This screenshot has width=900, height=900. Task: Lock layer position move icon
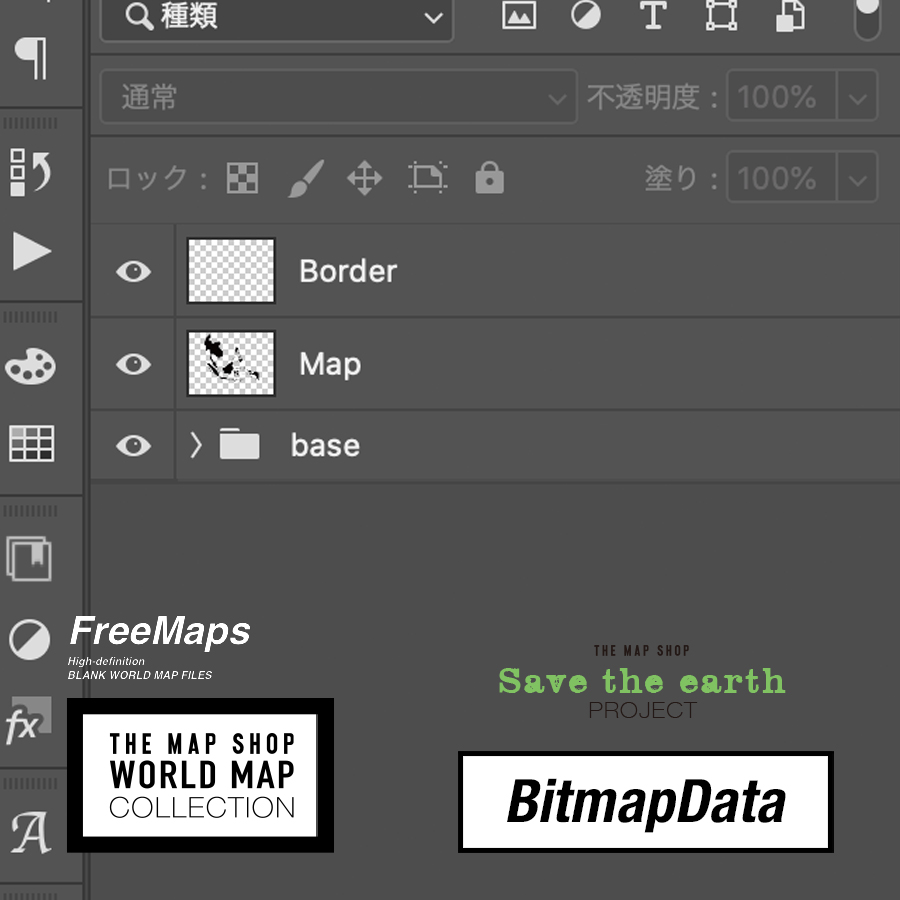(365, 178)
